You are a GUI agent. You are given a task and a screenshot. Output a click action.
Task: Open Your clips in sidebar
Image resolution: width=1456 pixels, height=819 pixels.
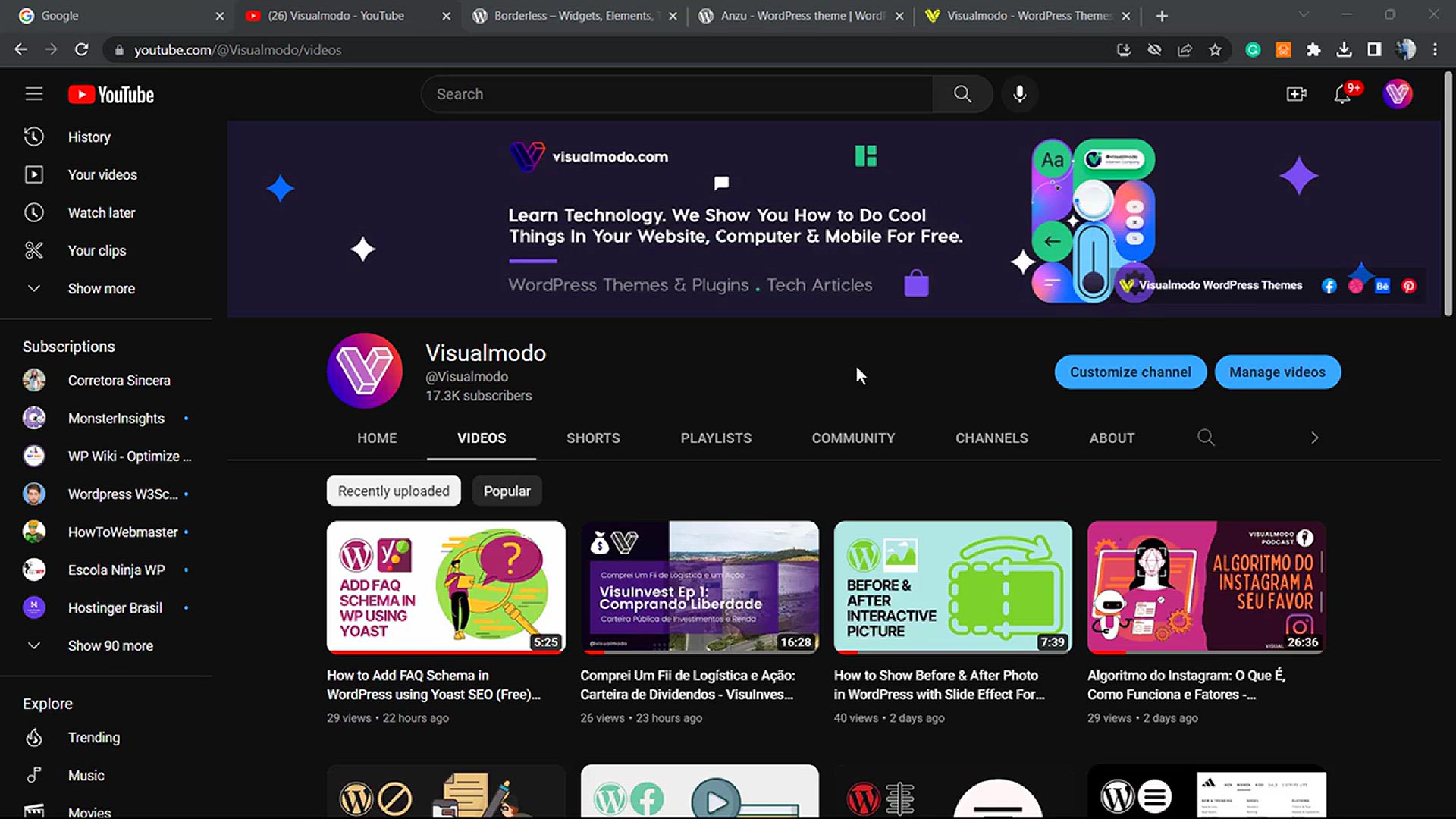point(106,250)
